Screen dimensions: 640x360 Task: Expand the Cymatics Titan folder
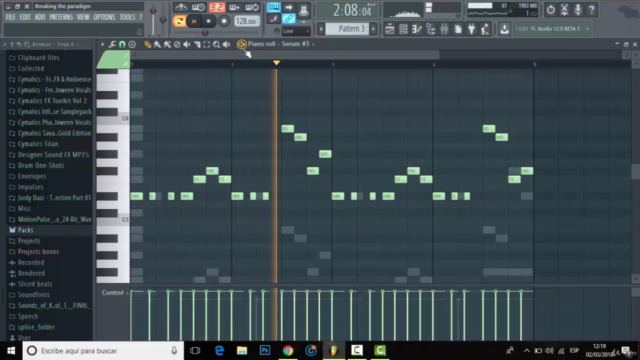38,144
